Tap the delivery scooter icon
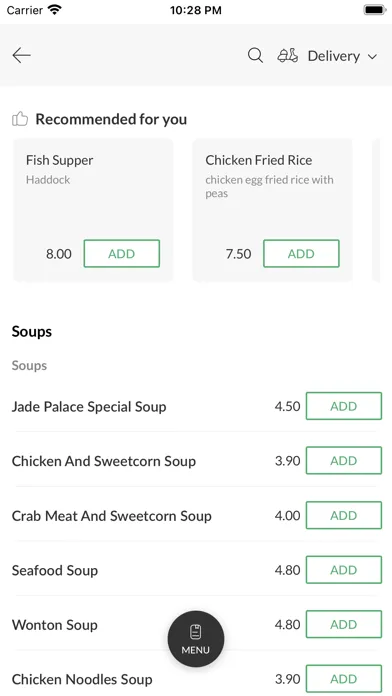Screen dimensions: 392x696 (x=288, y=56)
